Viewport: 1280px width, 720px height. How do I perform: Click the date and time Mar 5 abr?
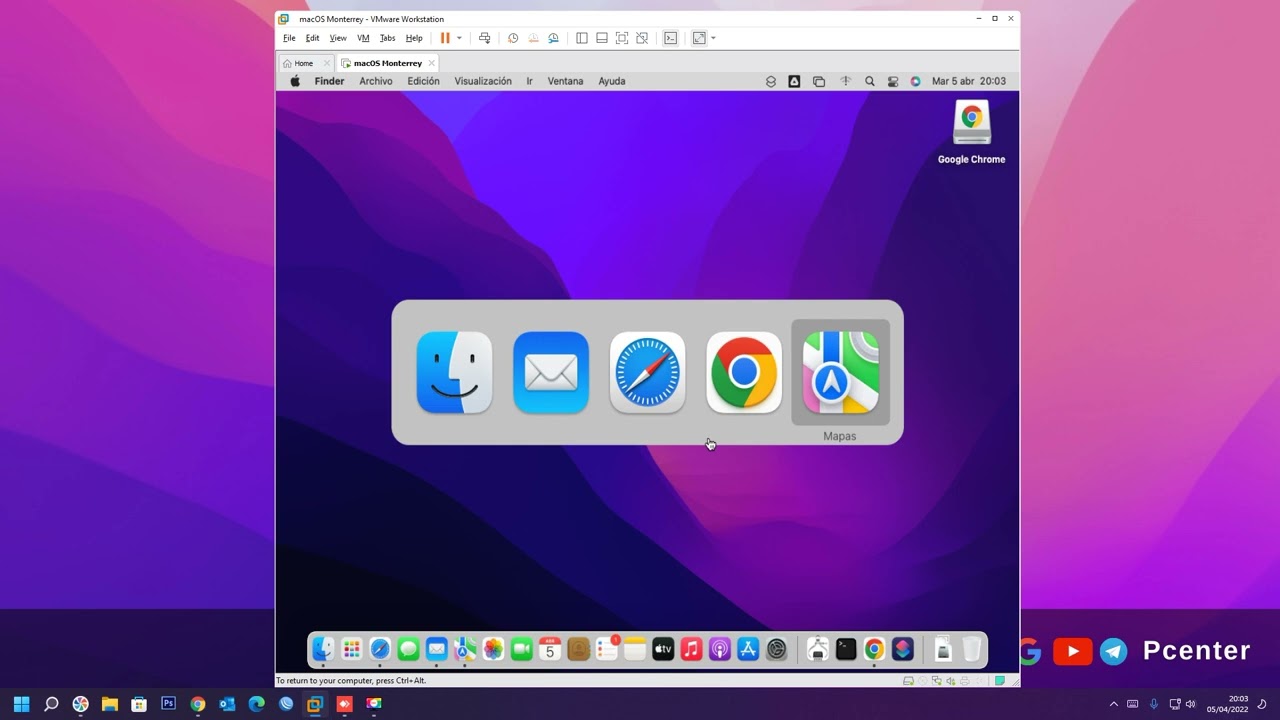click(969, 81)
